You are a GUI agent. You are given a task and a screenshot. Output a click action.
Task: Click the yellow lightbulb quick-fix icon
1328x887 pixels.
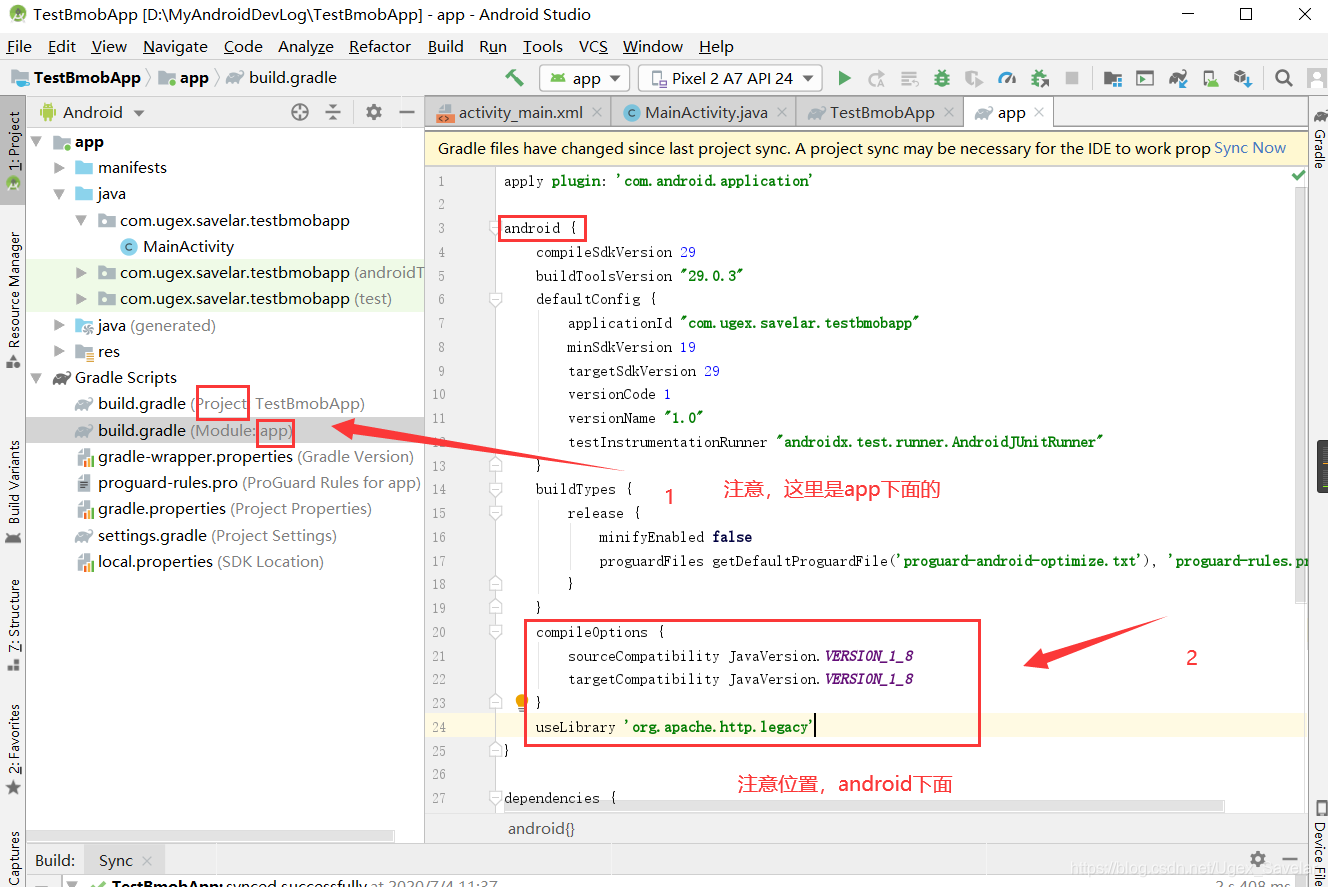pyautogui.click(x=521, y=702)
